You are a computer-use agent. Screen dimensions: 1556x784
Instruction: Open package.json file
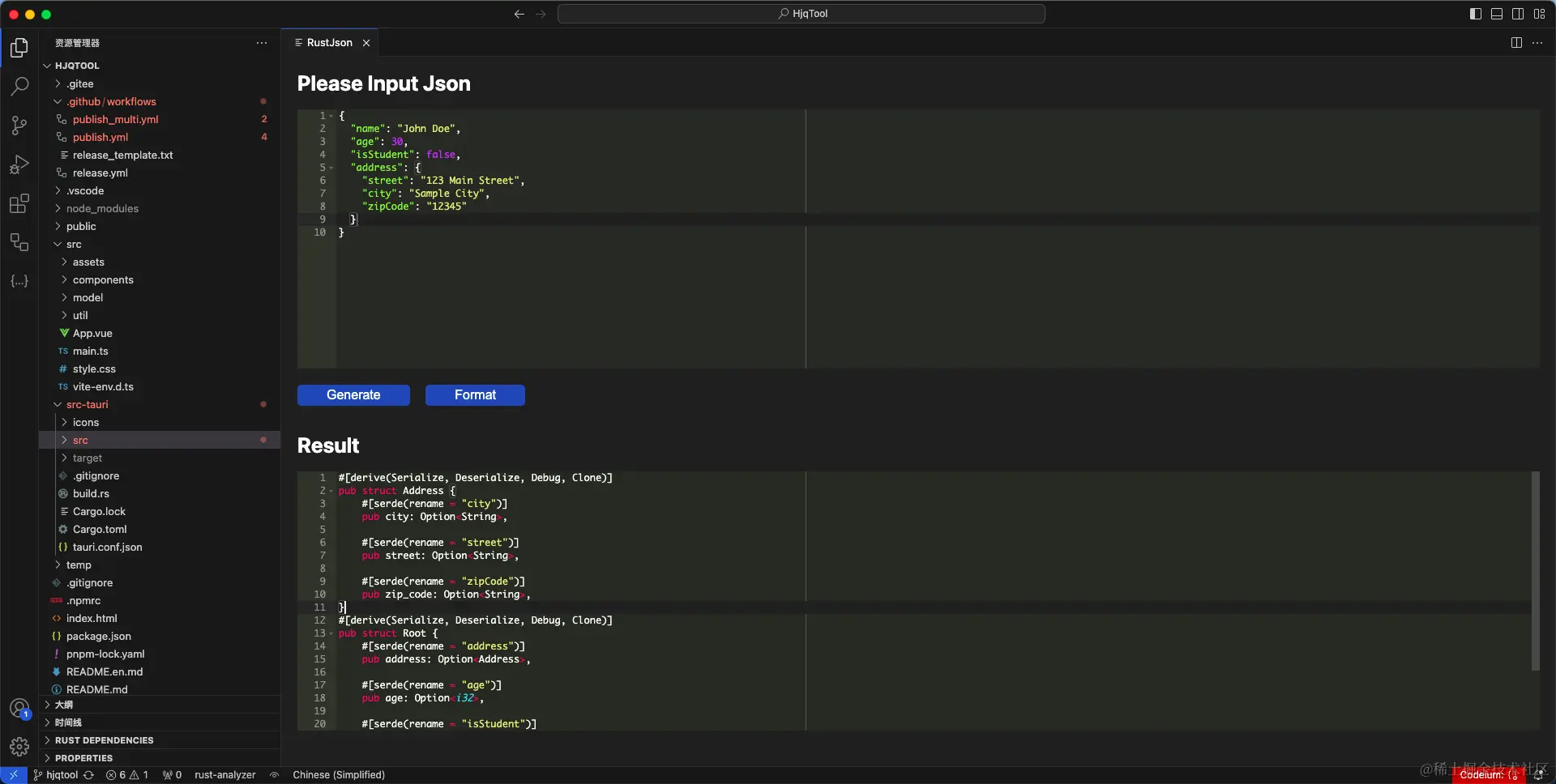160,636
